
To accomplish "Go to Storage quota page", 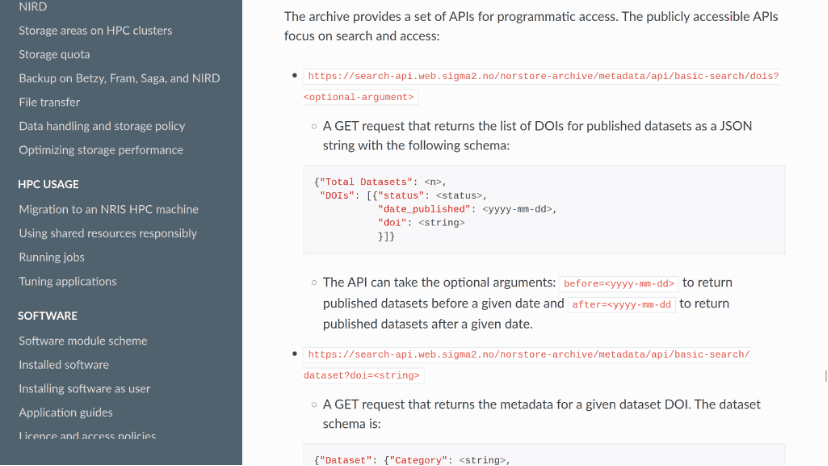I will 54,54.
